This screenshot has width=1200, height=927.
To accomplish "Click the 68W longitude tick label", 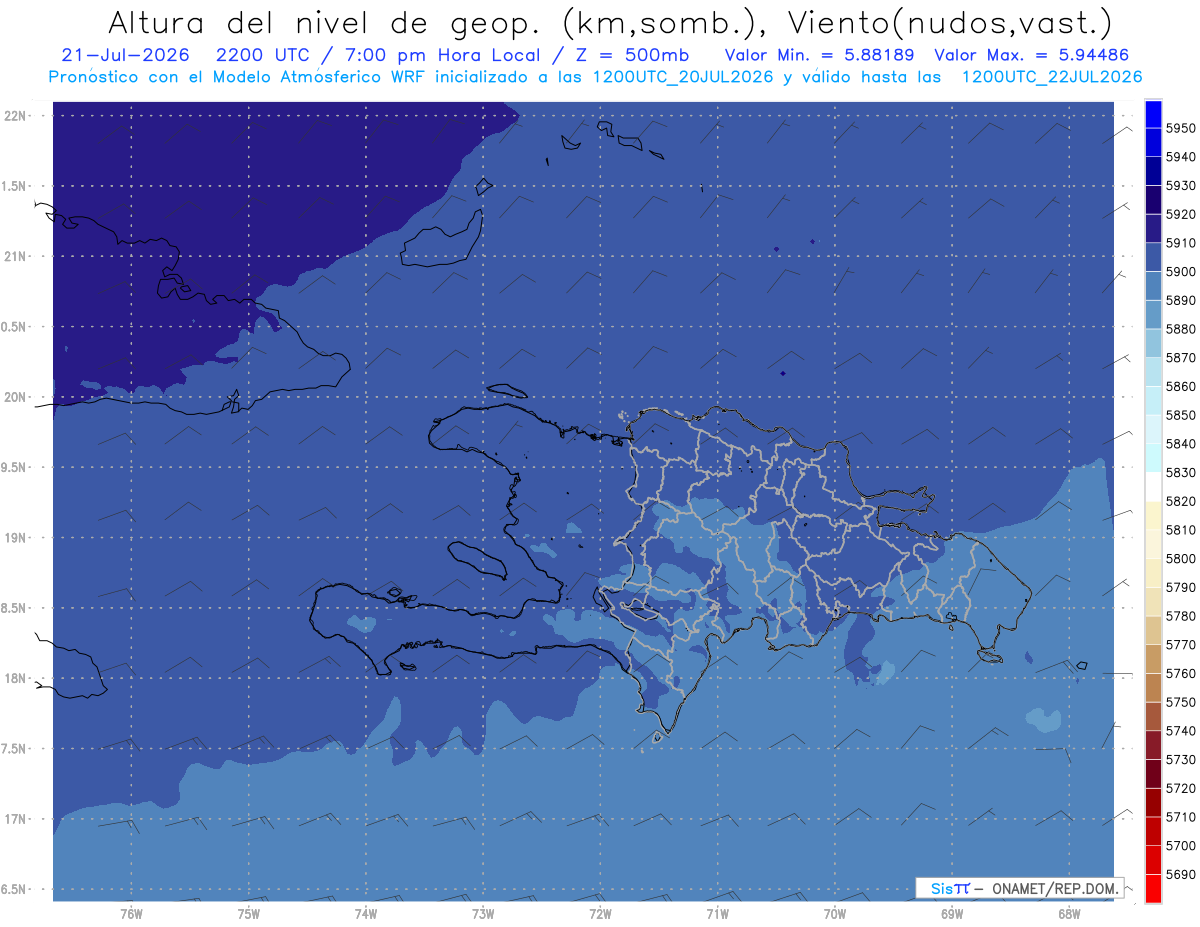I will click(1068, 913).
